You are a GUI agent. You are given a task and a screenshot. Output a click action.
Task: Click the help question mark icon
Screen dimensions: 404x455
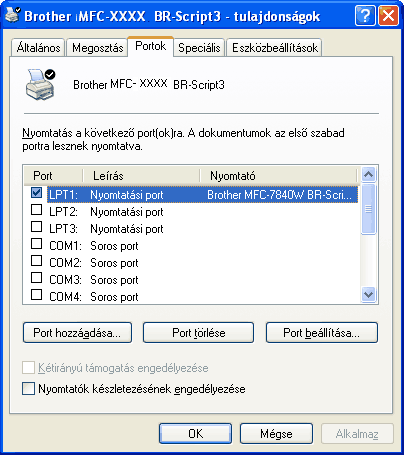(365, 15)
